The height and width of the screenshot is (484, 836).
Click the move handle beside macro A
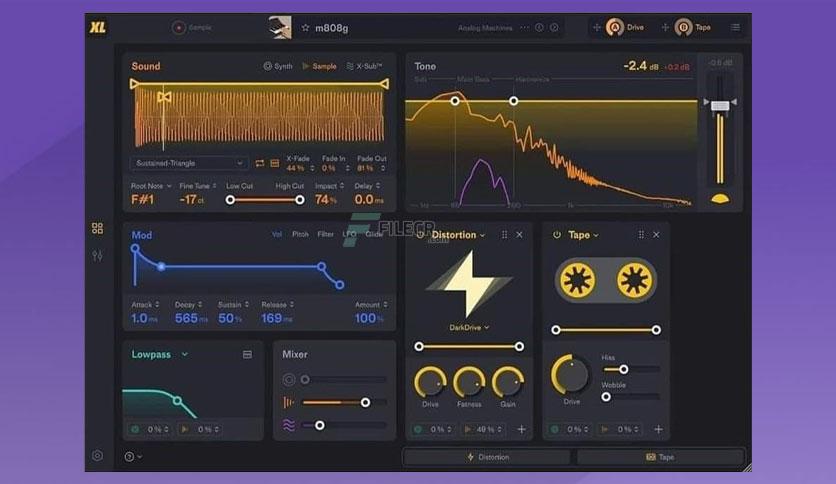tap(597, 27)
